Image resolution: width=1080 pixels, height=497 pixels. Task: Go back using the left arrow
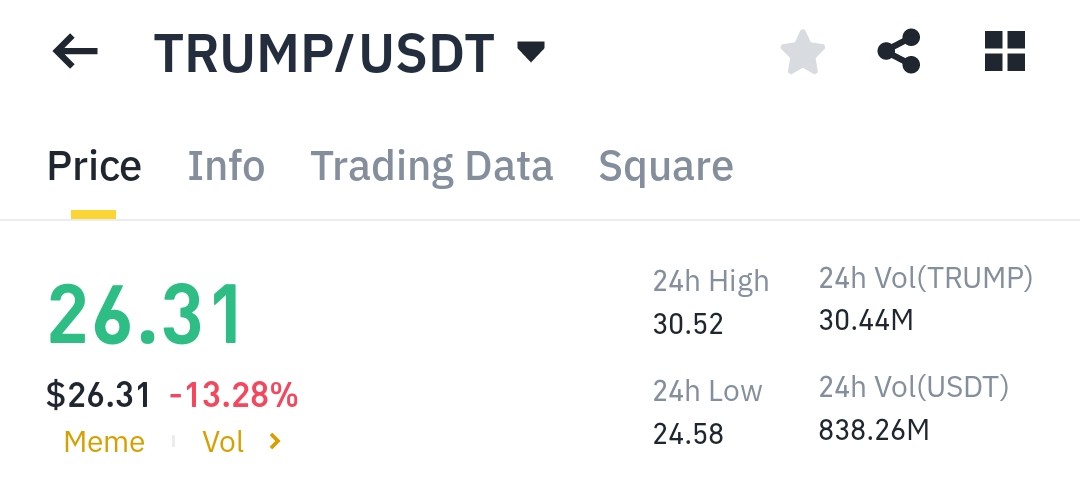75,52
